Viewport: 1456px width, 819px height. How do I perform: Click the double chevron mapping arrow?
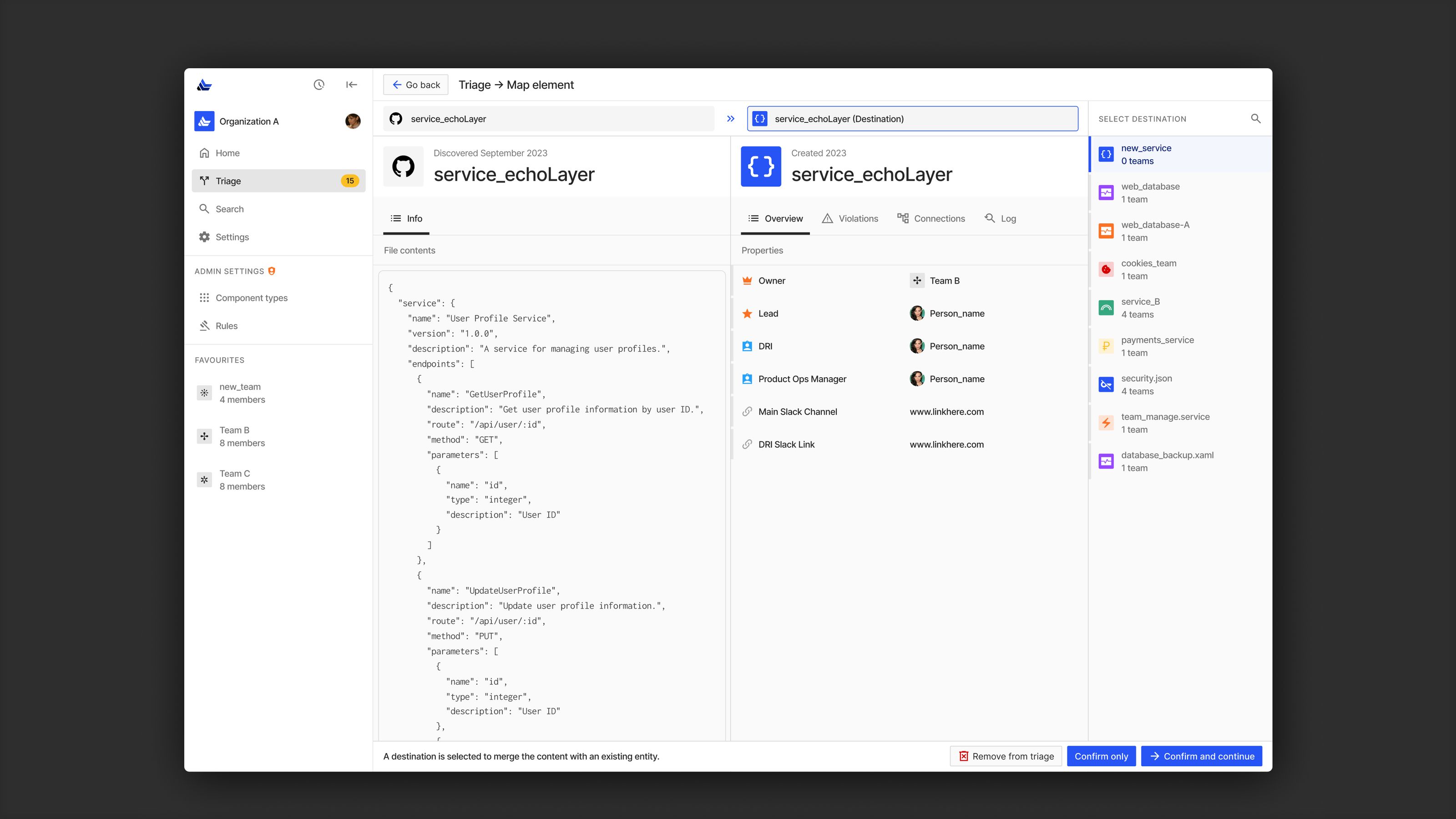click(730, 119)
